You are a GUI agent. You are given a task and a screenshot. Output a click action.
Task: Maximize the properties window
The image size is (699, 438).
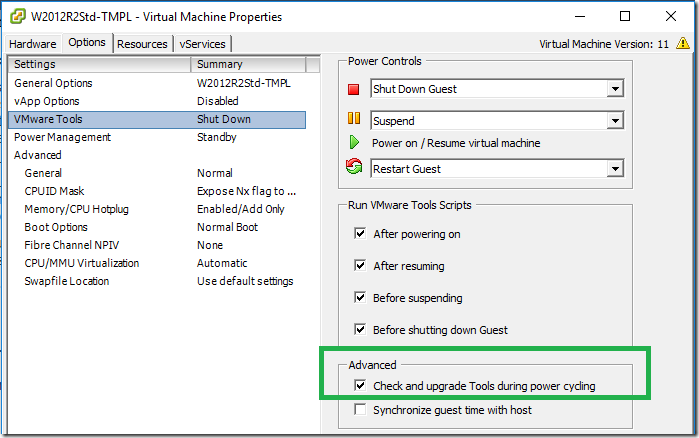pos(625,16)
